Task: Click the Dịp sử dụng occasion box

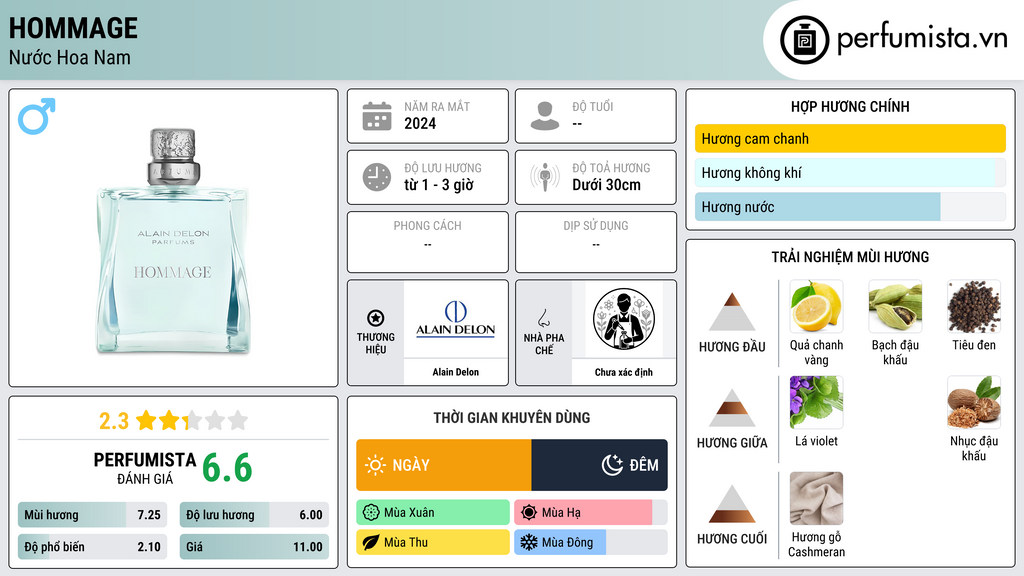Action: [x=596, y=242]
